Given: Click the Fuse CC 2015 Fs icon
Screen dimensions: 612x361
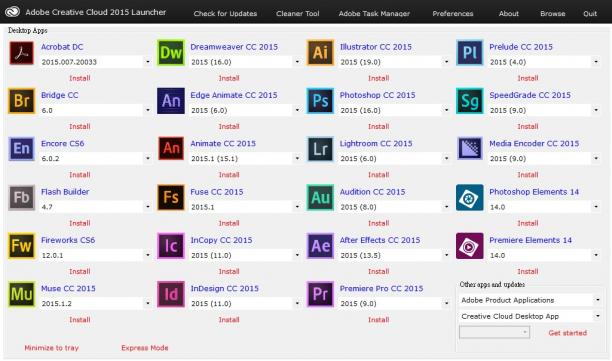Looking at the screenshot, I should click(x=171, y=197).
